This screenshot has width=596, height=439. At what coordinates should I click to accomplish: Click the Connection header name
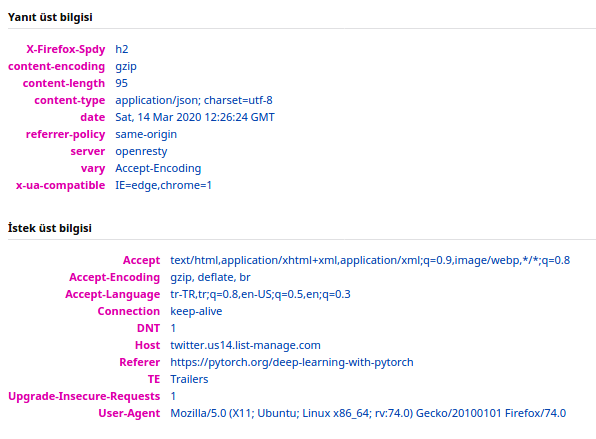pyautogui.click(x=129, y=311)
